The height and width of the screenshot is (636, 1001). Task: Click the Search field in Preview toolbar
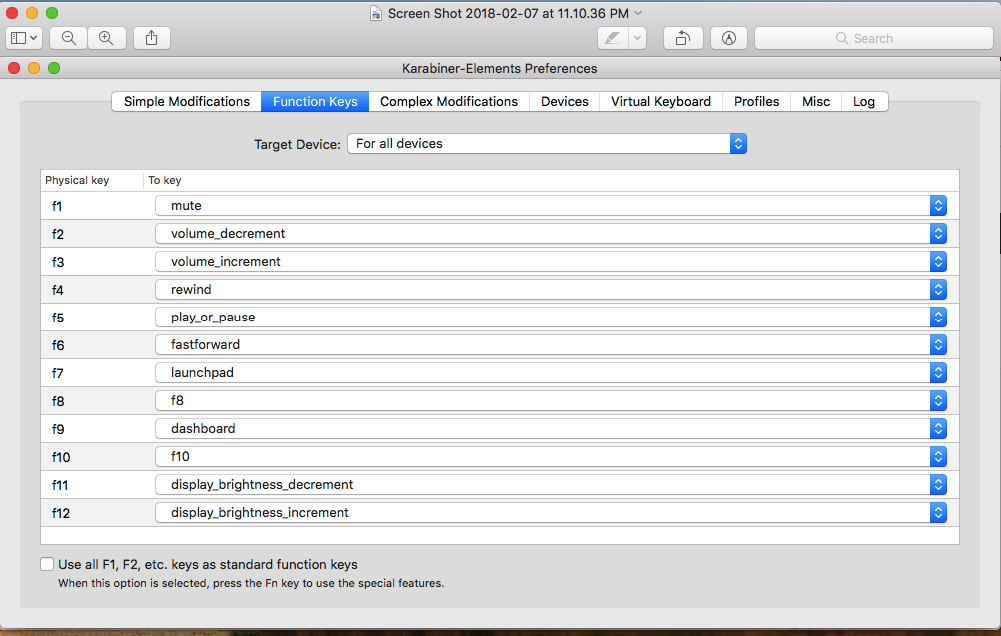(x=873, y=38)
